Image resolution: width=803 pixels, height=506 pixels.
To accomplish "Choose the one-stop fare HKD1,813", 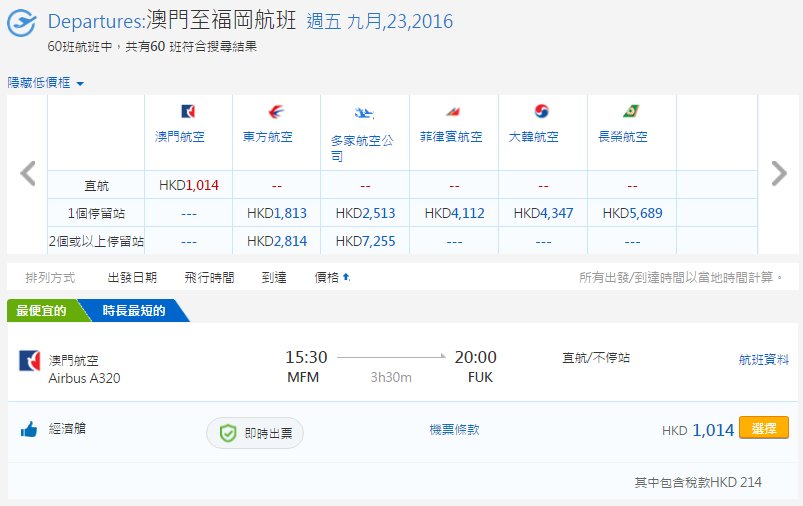I will coord(277,213).
